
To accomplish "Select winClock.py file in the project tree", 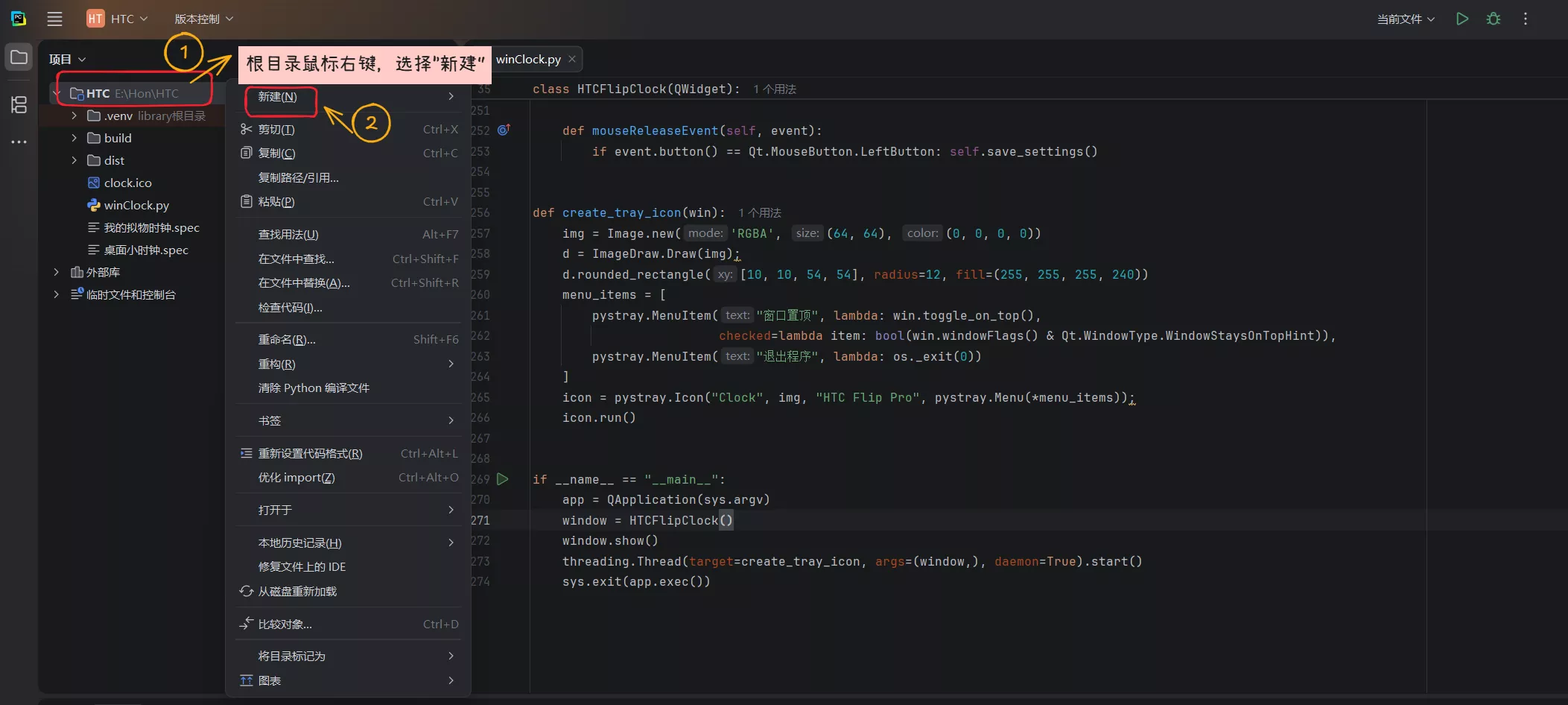I will pyautogui.click(x=136, y=205).
